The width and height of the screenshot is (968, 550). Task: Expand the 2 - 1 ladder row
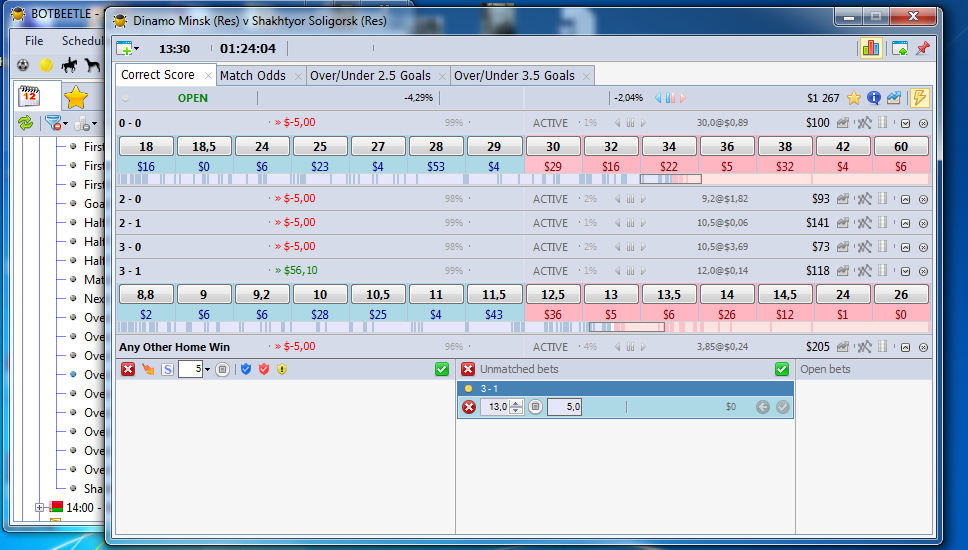point(906,223)
